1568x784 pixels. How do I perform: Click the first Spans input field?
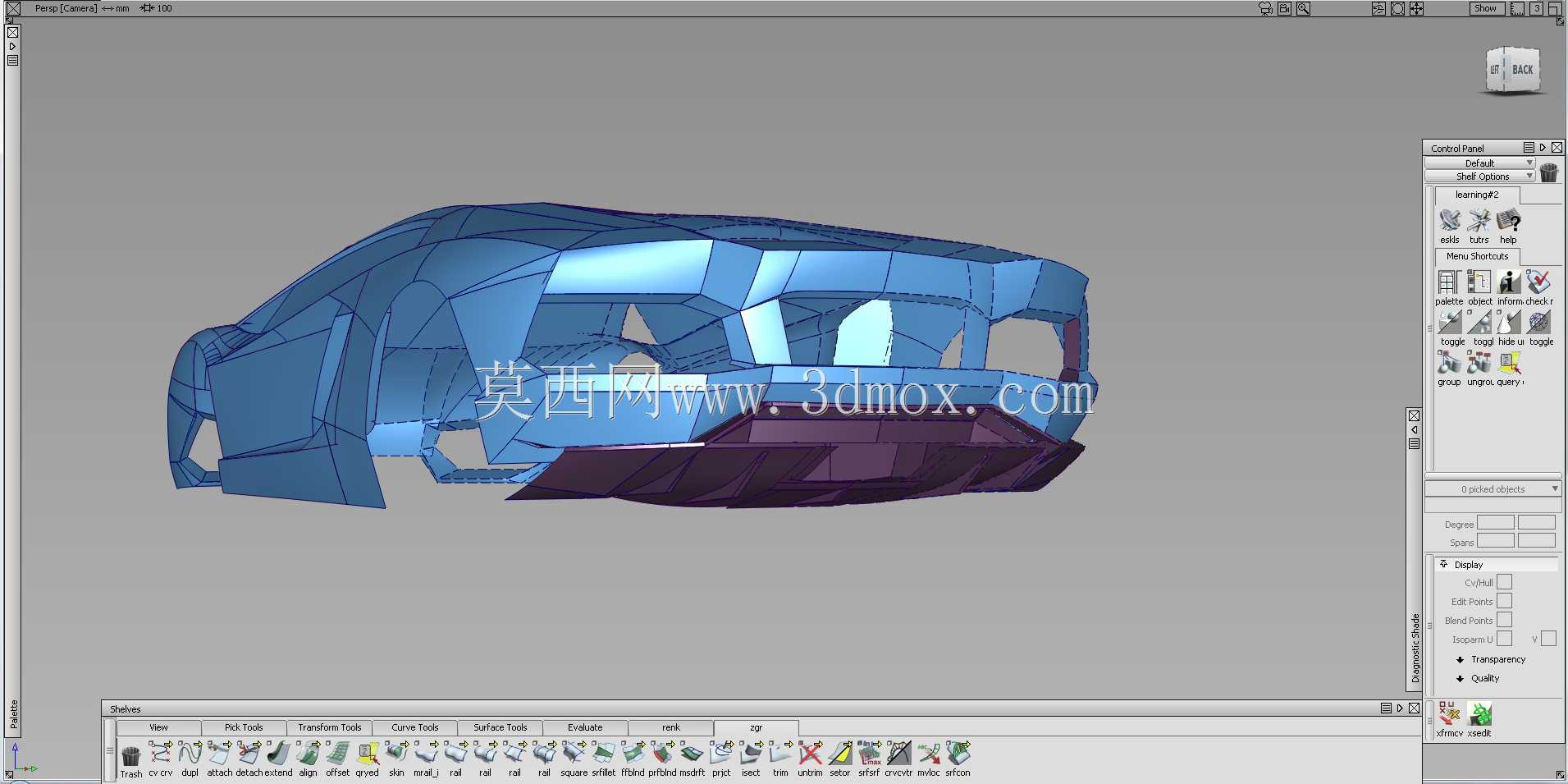coord(1496,541)
